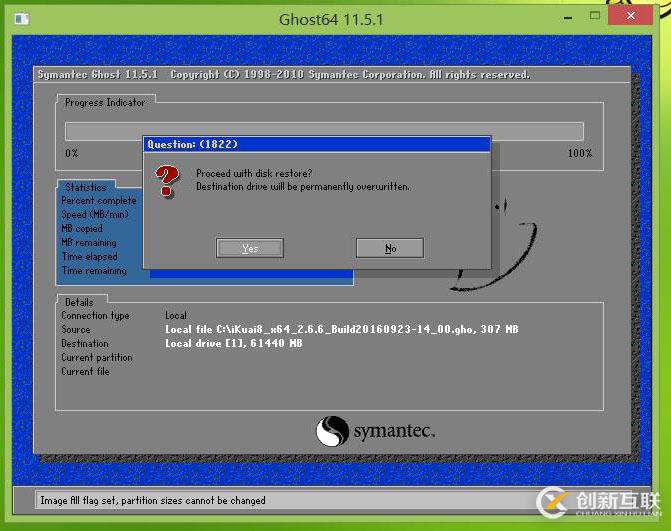Click the 'Proceed with disk restore?' message
Viewport: 671px width, 531px height.
tap(254, 173)
